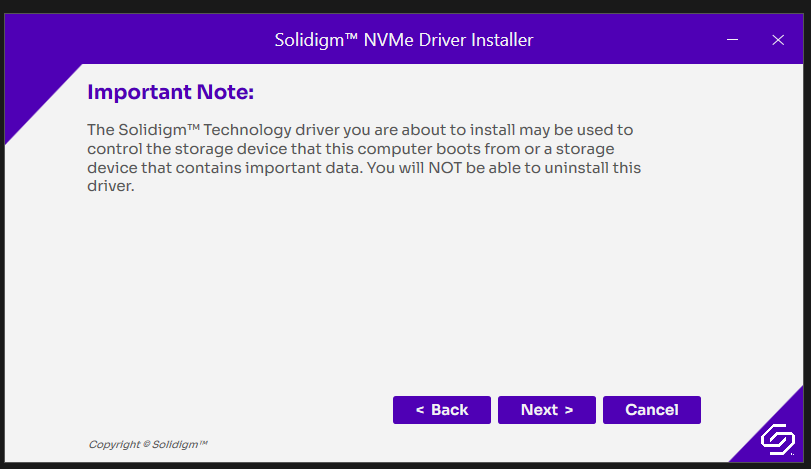The width and height of the screenshot is (811, 469).
Task: Click the "Important Note:" heading
Action: coord(171,93)
